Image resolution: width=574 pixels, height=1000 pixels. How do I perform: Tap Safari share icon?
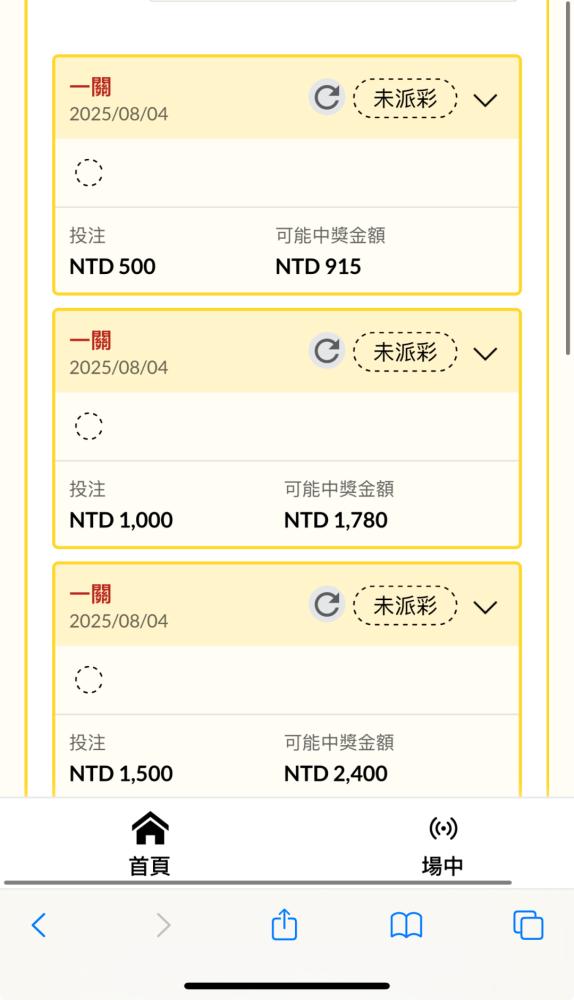(284, 924)
